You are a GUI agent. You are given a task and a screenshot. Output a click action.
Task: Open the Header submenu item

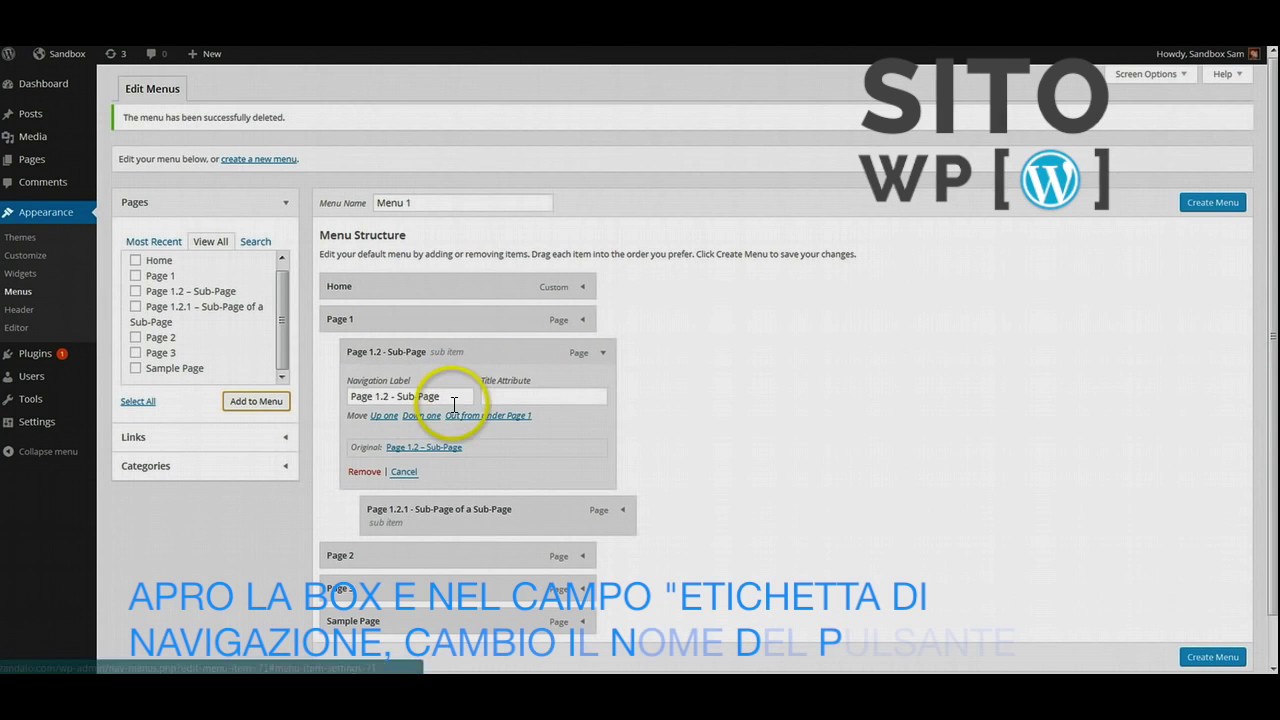[19, 309]
